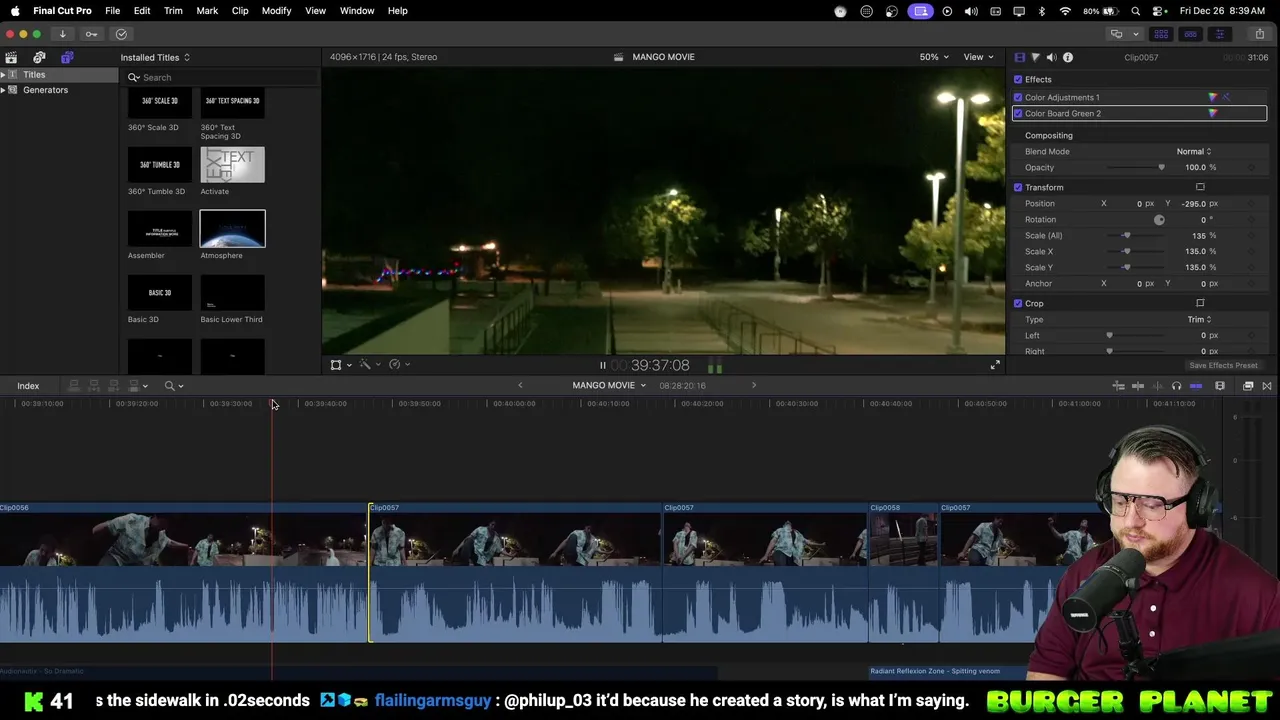Click the Import Media arrow button
Viewport: 1280px width, 720px height.
pos(62,34)
